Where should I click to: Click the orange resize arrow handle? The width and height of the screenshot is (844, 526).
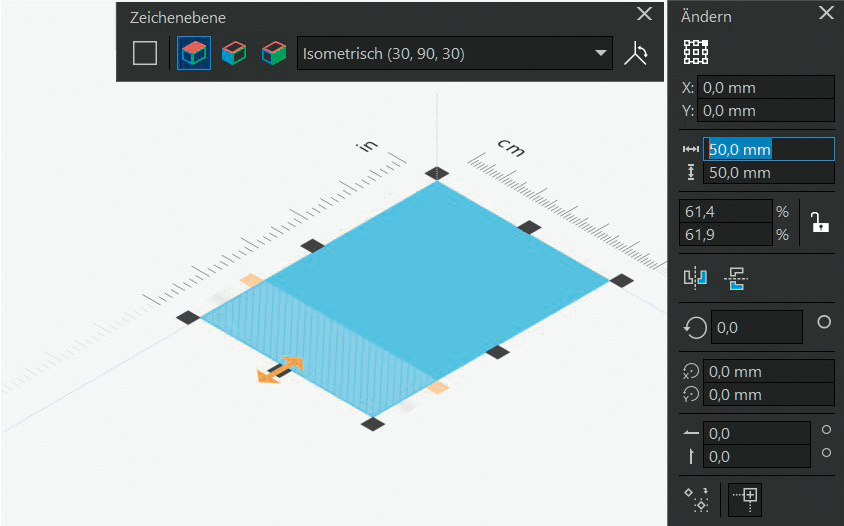click(x=280, y=370)
